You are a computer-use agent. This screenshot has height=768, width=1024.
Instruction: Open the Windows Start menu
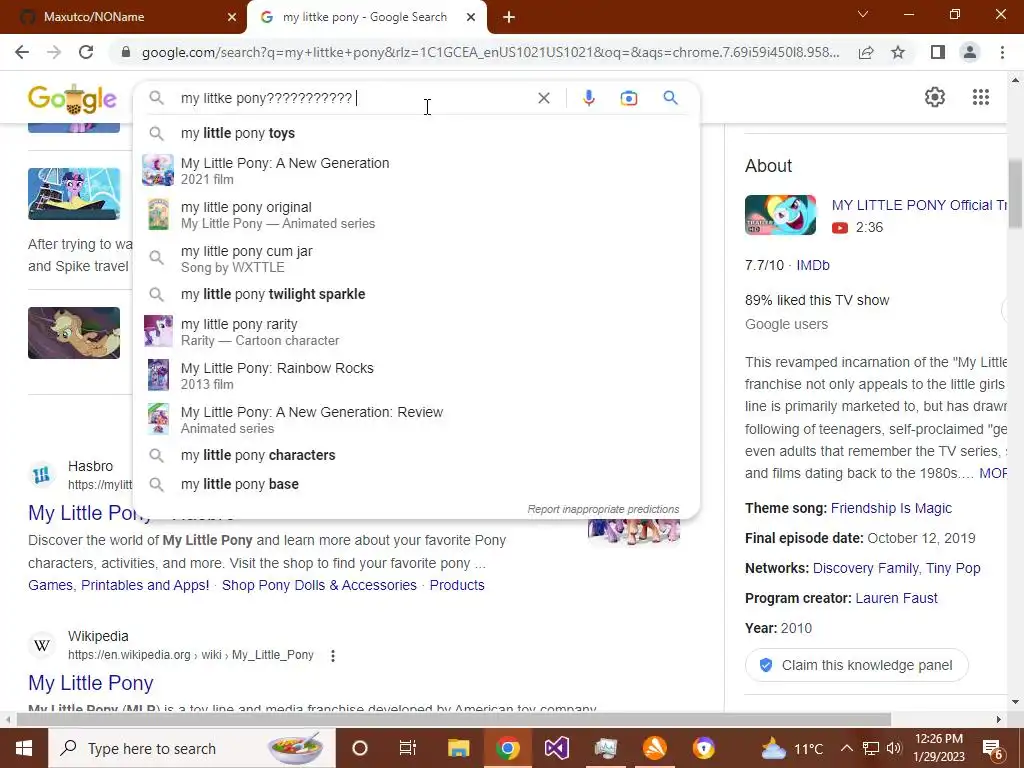(24, 748)
